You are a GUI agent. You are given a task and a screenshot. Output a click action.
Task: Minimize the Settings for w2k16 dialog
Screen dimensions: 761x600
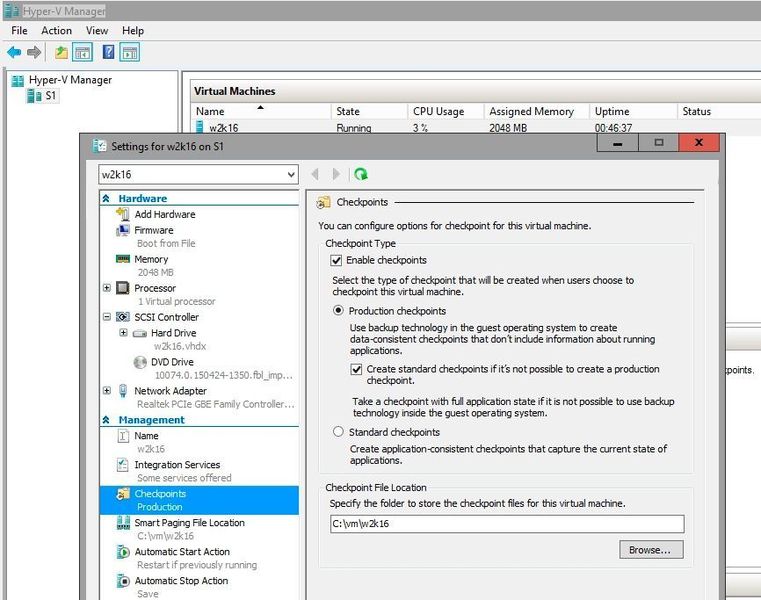[x=617, y=143]
